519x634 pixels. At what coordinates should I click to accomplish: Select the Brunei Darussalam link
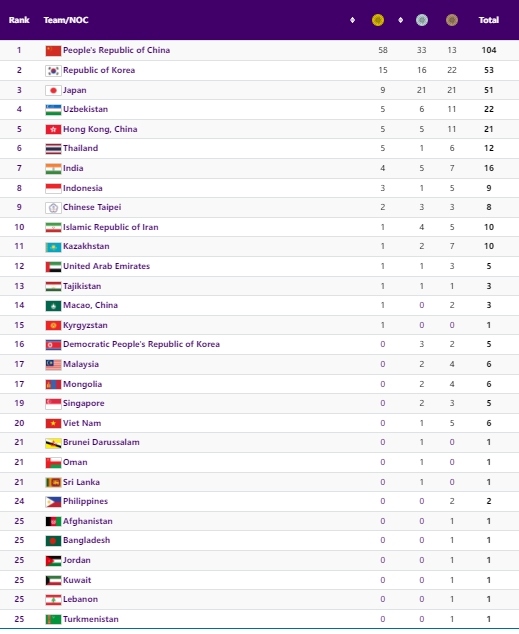click(x=101, y=442)
